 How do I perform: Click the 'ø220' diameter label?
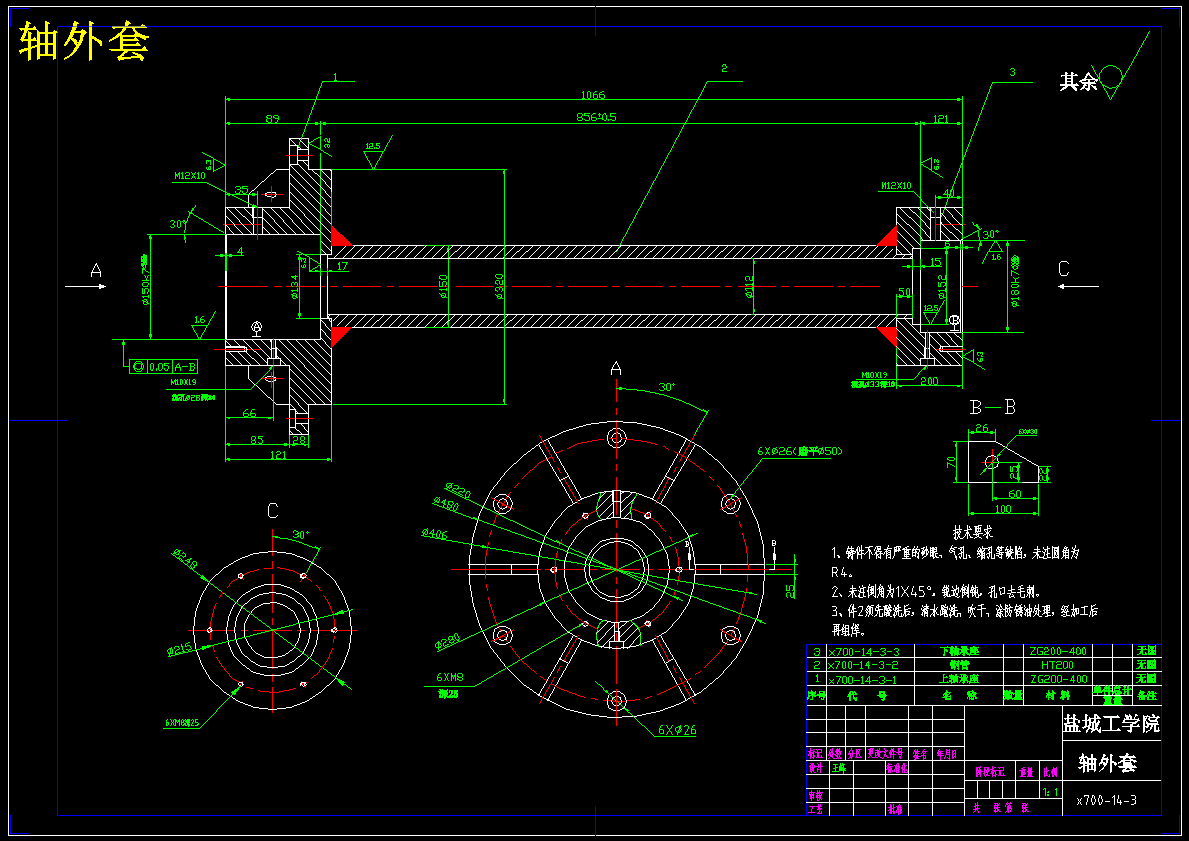(x=457, y=491)
